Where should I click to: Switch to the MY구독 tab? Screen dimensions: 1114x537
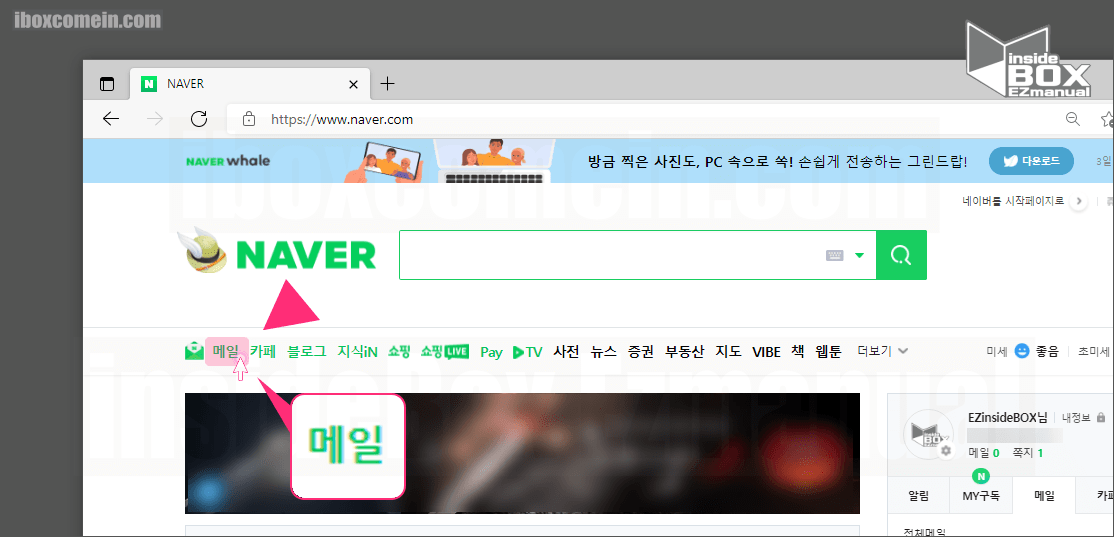point(980,495)
